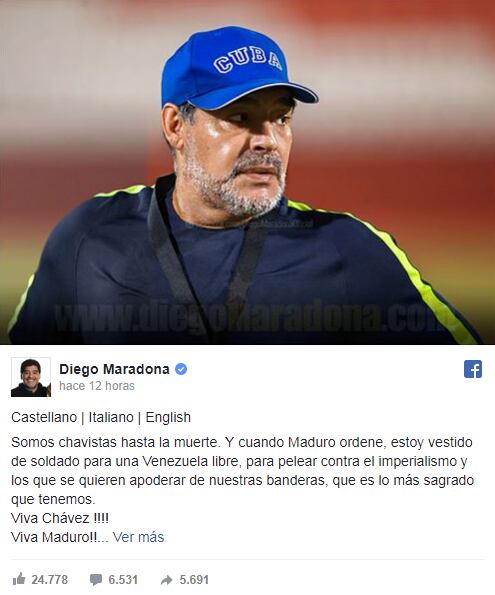This screenshot has height=595, width=495.
Task: Select the Italiano language label
Action: coord(111,417)
